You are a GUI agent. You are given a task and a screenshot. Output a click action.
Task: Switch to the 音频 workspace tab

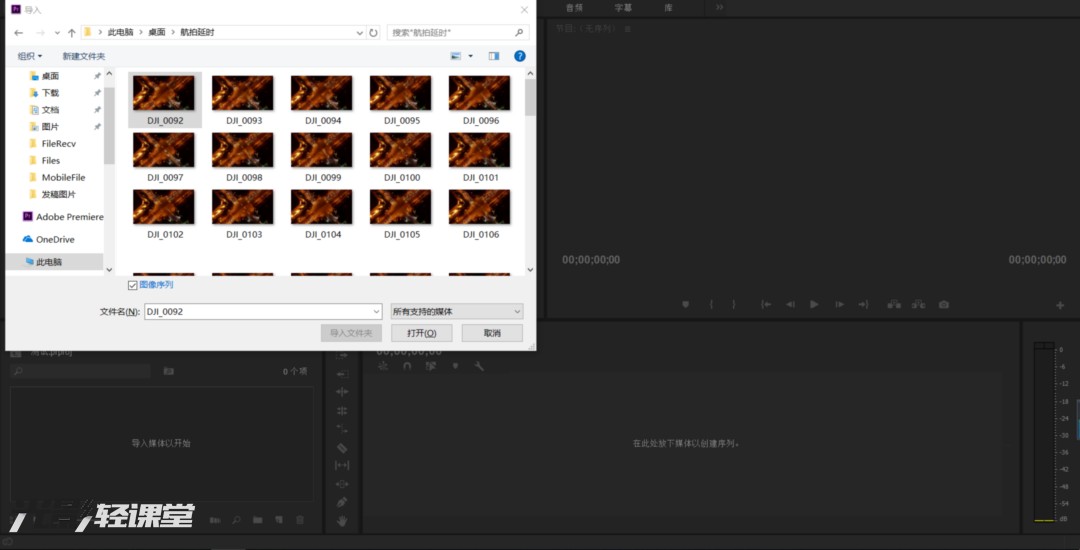[574, 7]
